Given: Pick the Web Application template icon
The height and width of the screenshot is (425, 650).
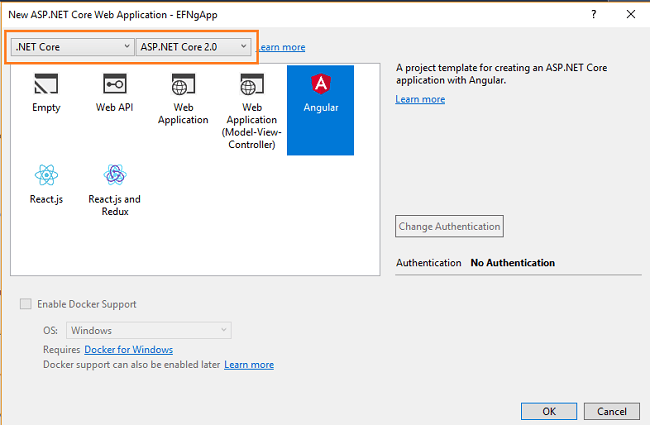Looking at the screenshot, I should 183,84.
